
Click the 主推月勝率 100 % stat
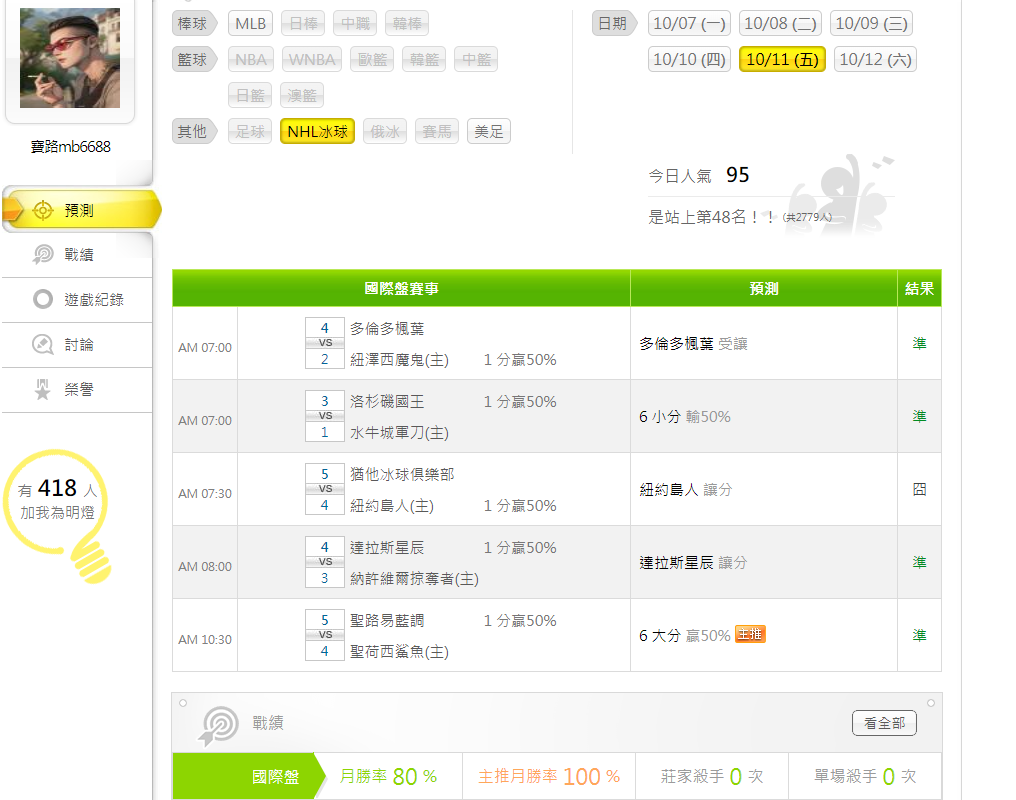coord(549,776)
